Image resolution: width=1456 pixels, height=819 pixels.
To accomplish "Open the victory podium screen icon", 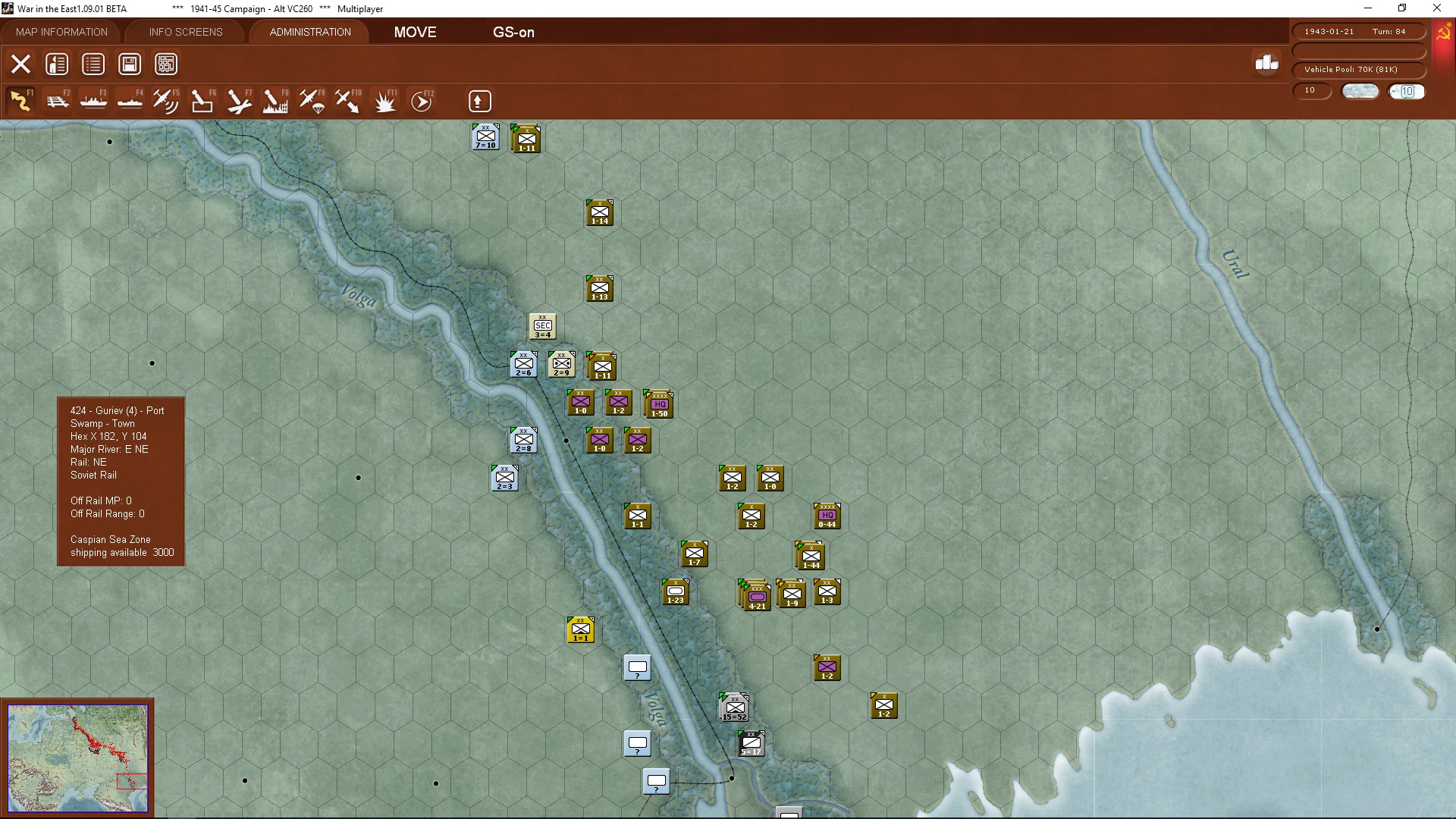I will point(1266,63).
